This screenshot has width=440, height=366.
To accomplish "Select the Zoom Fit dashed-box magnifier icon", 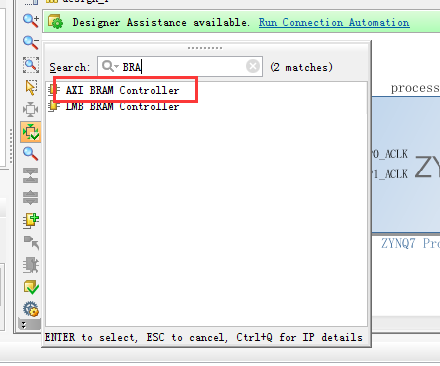I will (x=31, y=65).
